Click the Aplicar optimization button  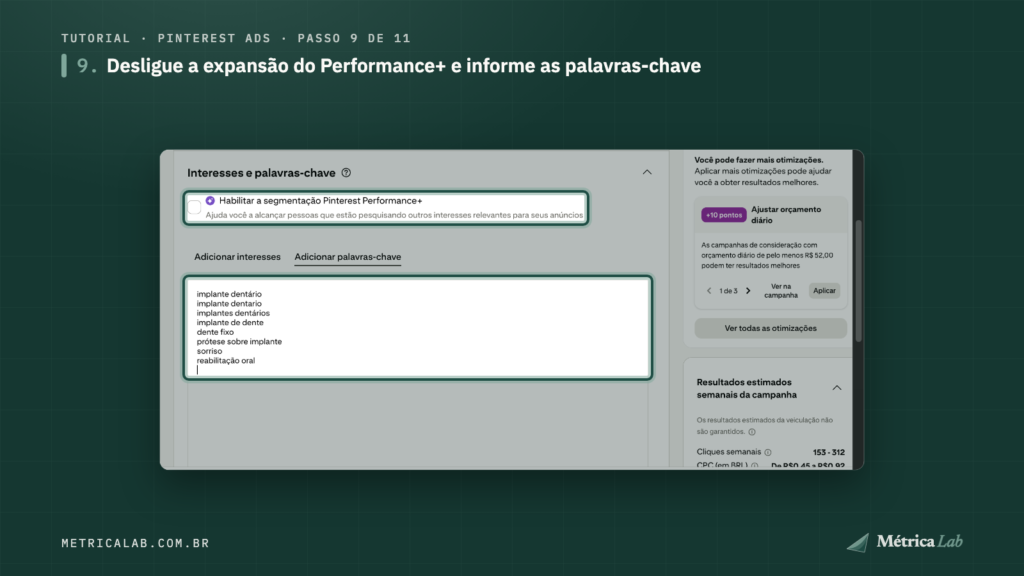click(x=824, y=291)
